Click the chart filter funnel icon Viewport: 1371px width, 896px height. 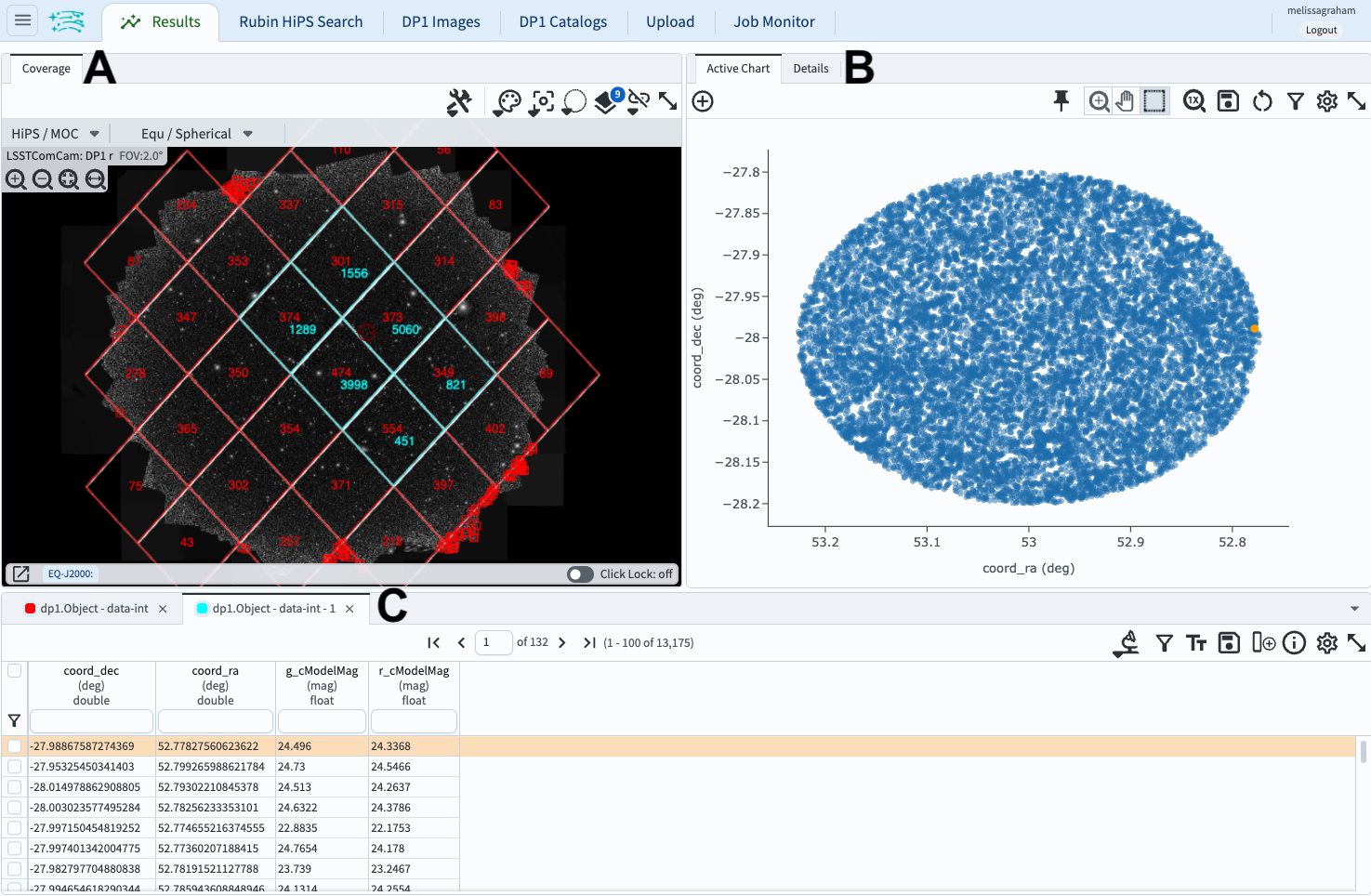coord(1295,101)
